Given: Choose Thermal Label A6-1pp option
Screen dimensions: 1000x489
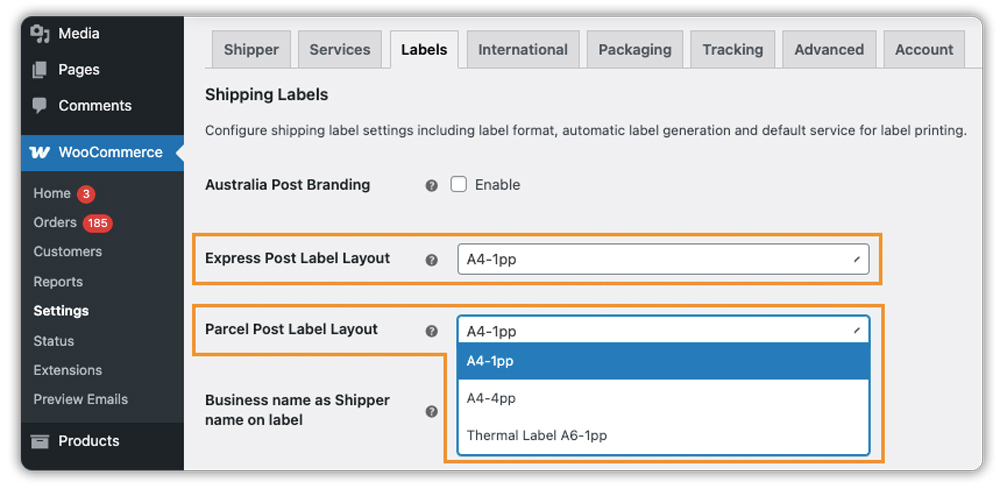Looking at the screenshot, I should (663, 435).
